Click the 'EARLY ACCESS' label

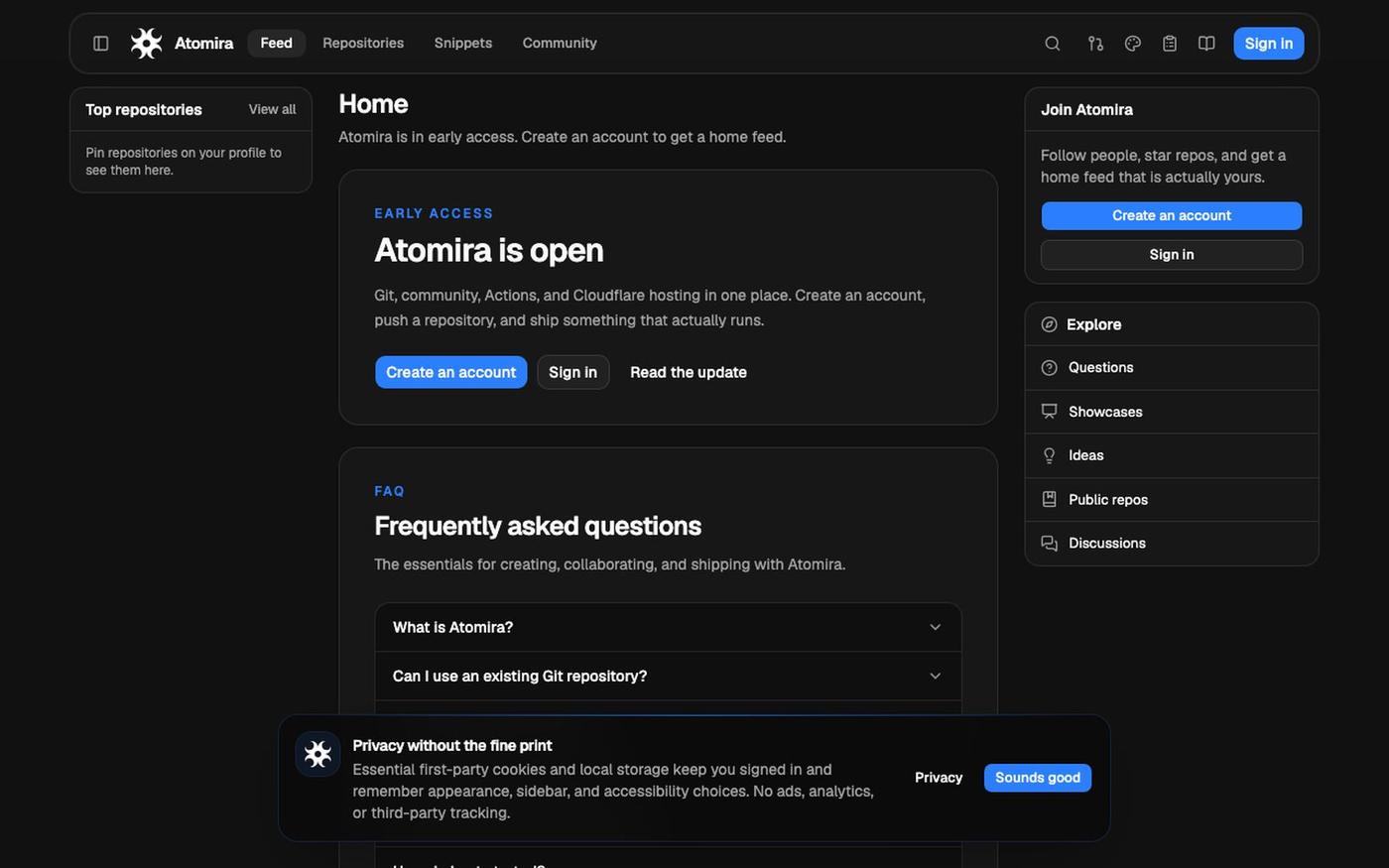pos(434,213)
